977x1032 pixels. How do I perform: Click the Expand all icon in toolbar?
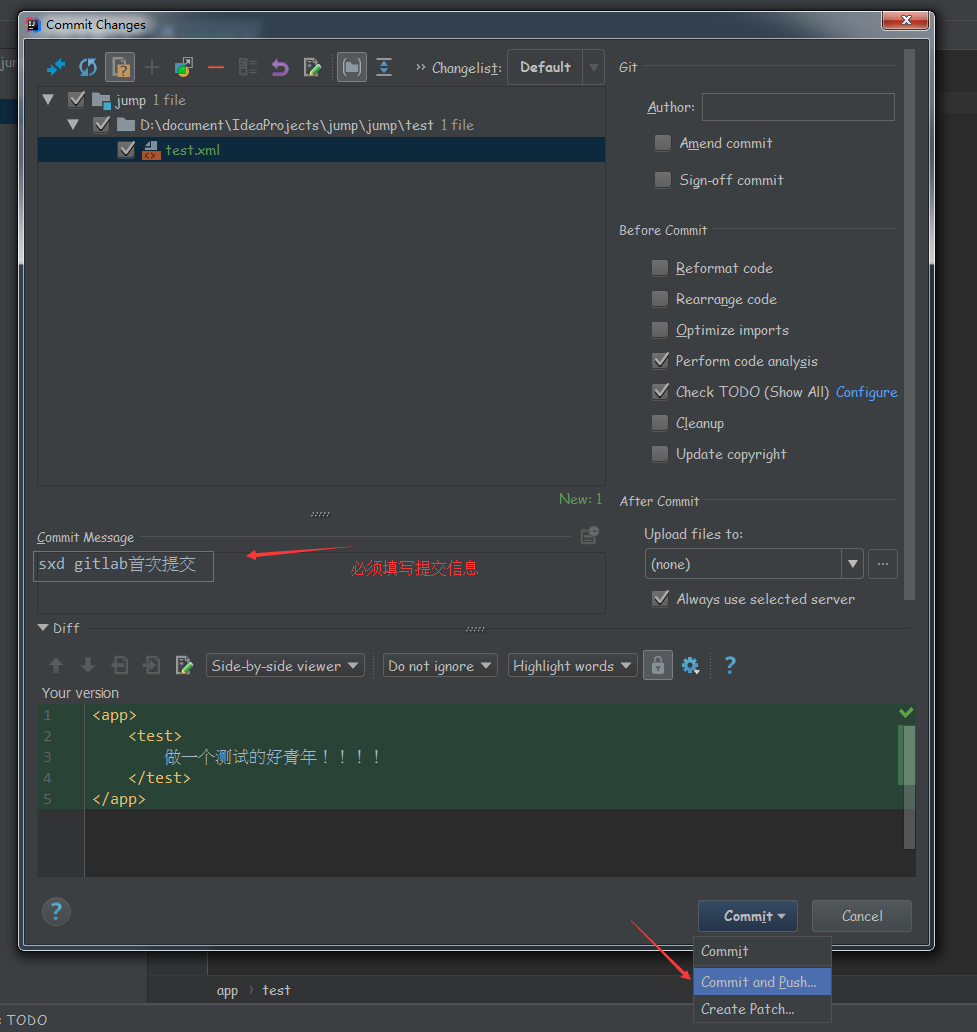coord(384,67)
